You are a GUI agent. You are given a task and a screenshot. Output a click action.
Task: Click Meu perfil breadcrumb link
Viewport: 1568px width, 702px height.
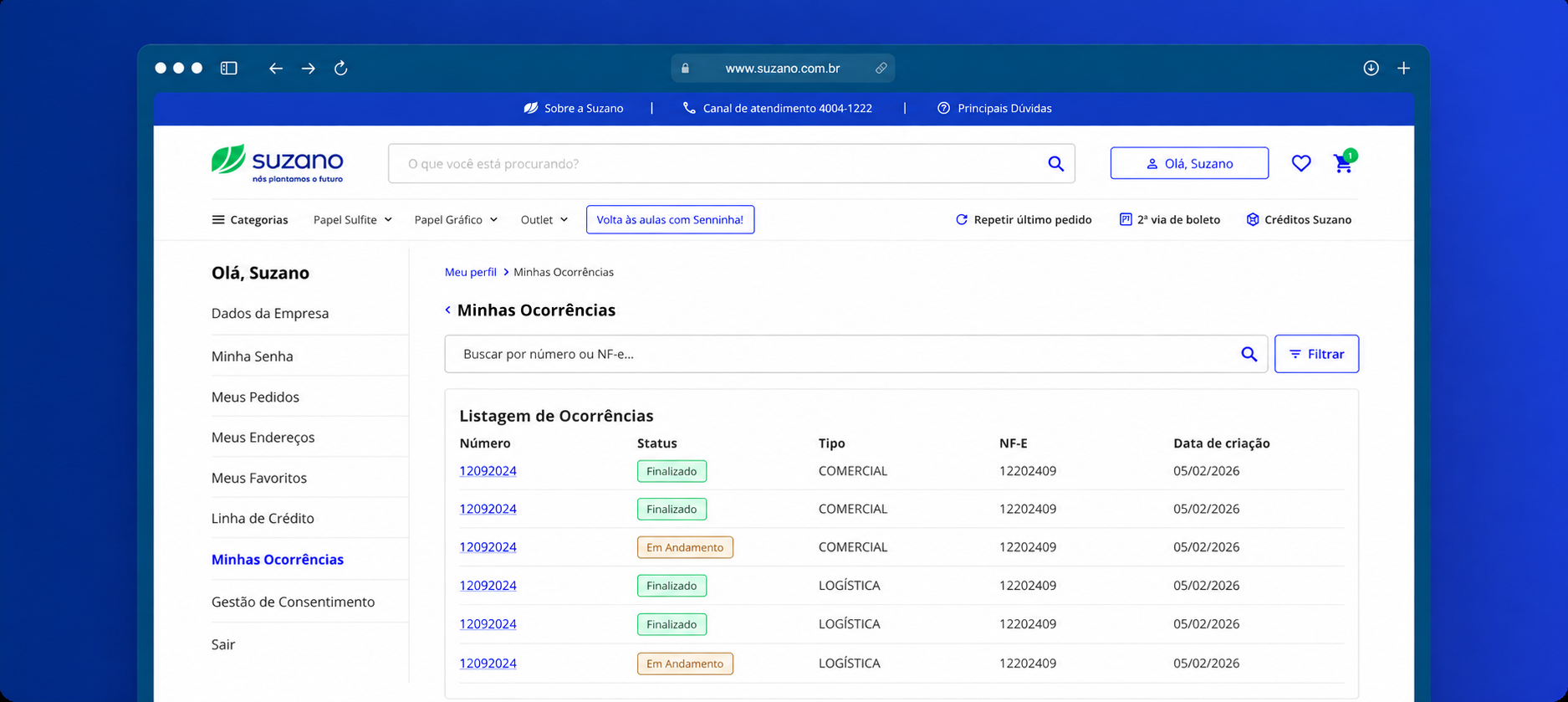[x=471, y=272]
